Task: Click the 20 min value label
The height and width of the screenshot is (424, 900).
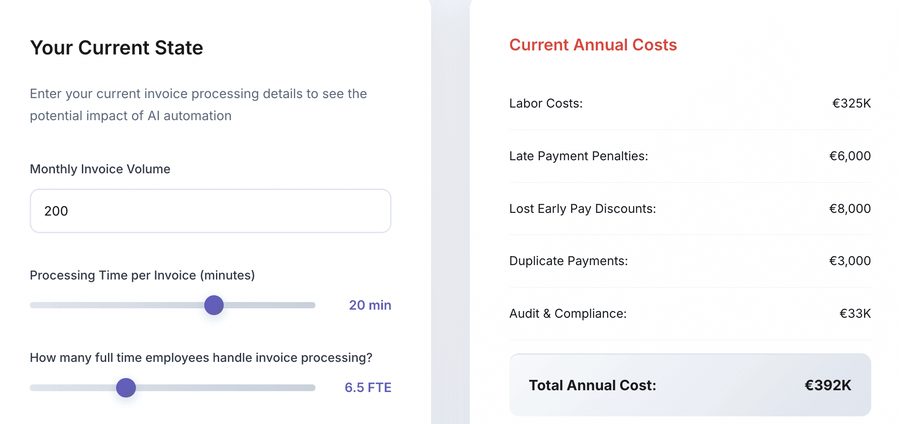Action: point(370,305)
